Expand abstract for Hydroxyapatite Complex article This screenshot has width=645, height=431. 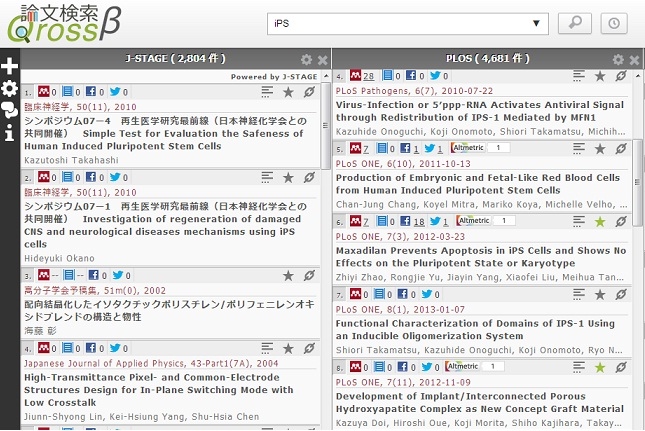[579, 367]
